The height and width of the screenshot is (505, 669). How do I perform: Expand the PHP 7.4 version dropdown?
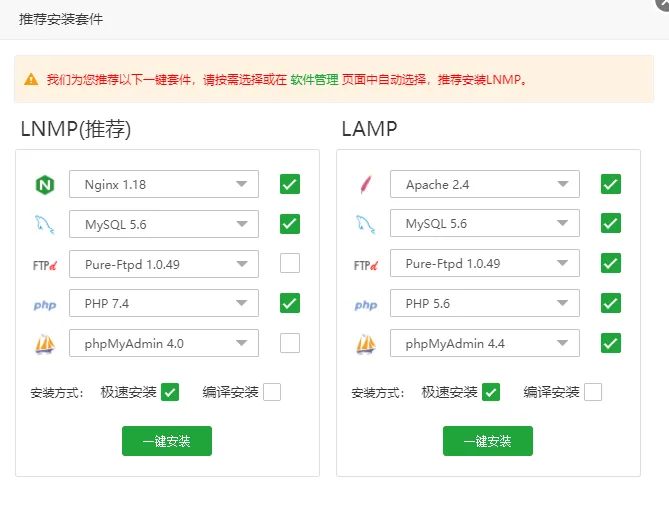[164, 303]
